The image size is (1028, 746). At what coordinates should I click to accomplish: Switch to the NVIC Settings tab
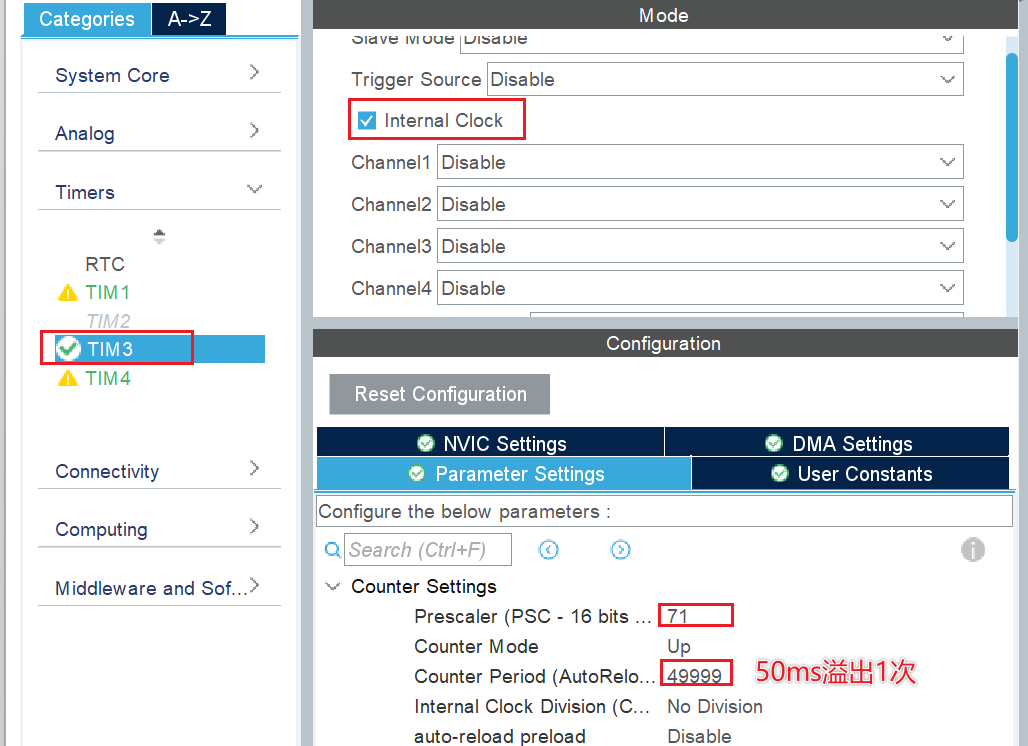tap(490, 443)
